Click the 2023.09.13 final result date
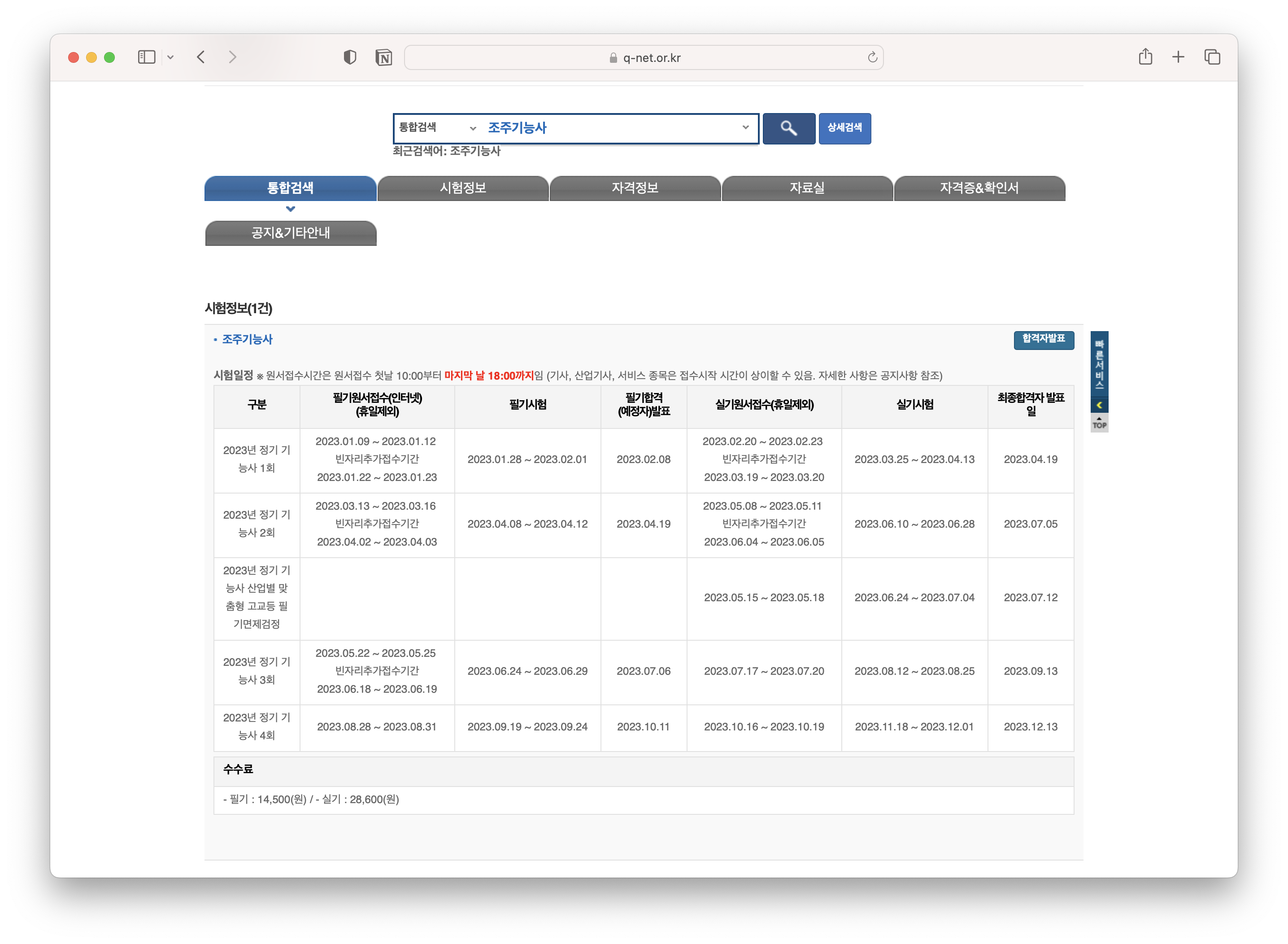 (x=1031, y=671)
